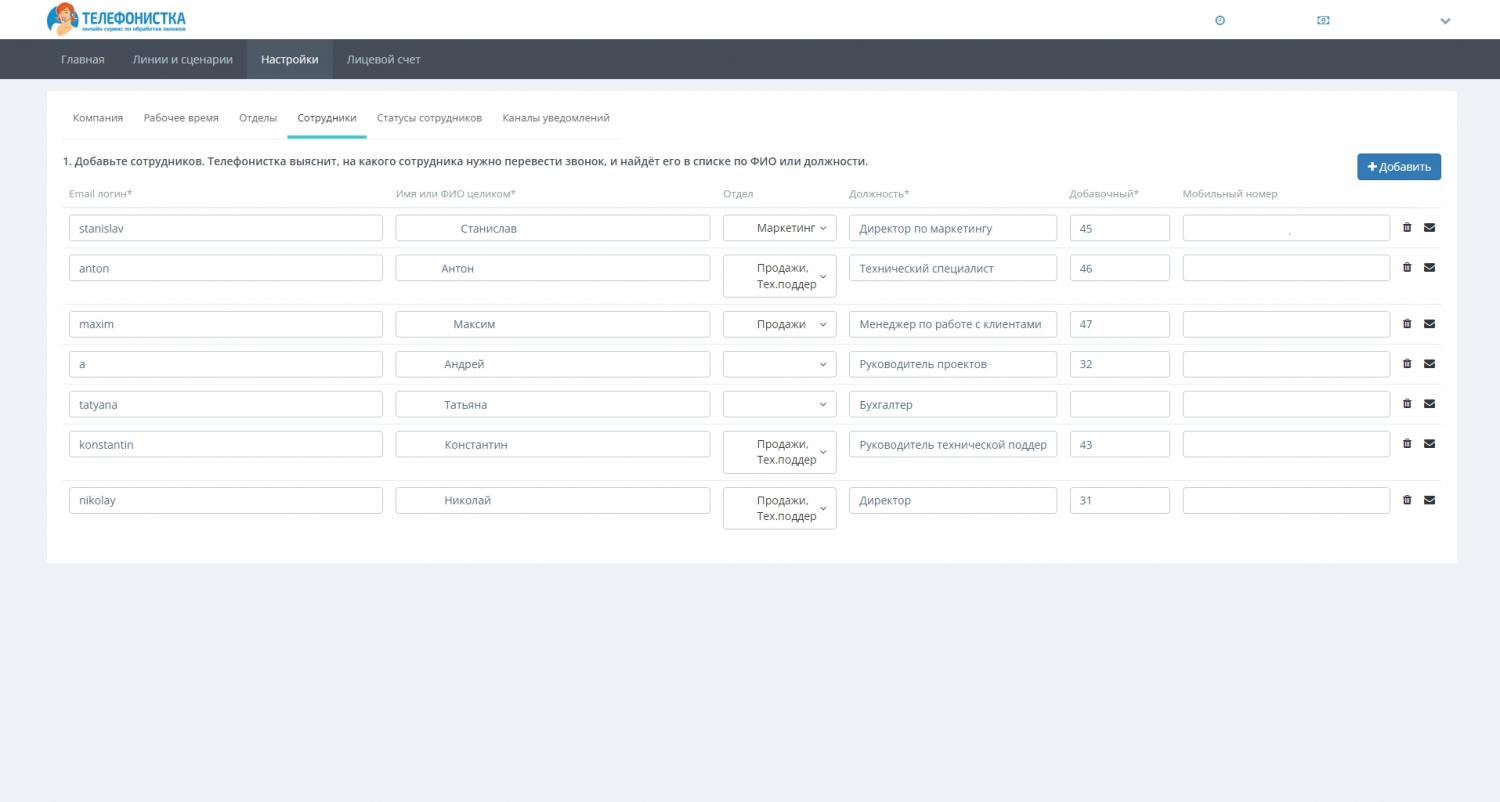Expand empty department dropdown for Татьяна
This screenshot has width=1500, height=802.
(x=779, y=404)
